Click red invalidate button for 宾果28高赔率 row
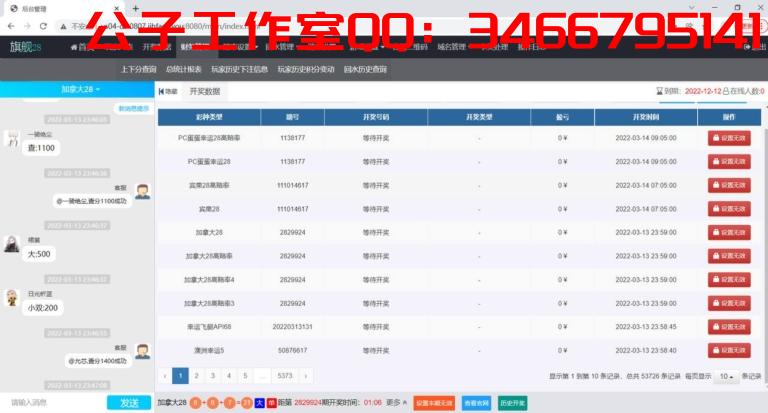Screen dimensions: 768x413 point(729,185)
